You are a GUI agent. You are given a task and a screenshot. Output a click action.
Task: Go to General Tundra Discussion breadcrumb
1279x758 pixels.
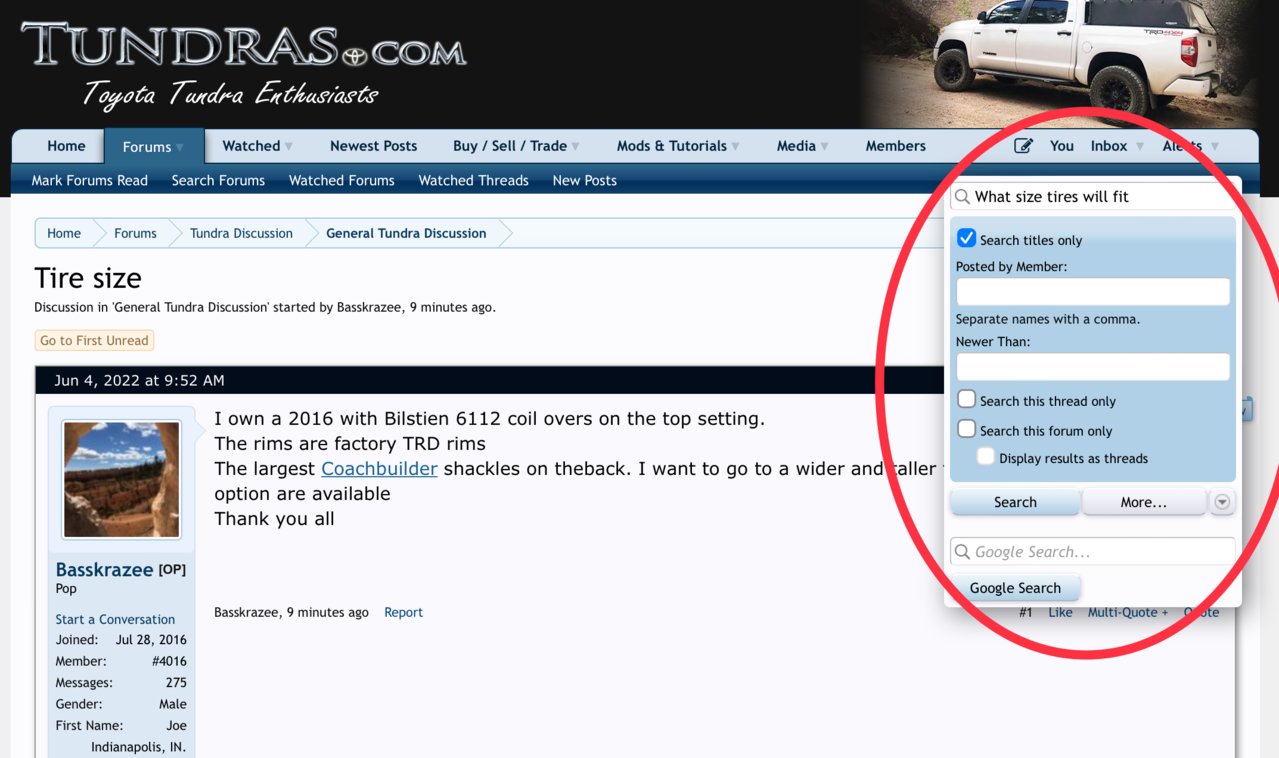click(406, 233)
